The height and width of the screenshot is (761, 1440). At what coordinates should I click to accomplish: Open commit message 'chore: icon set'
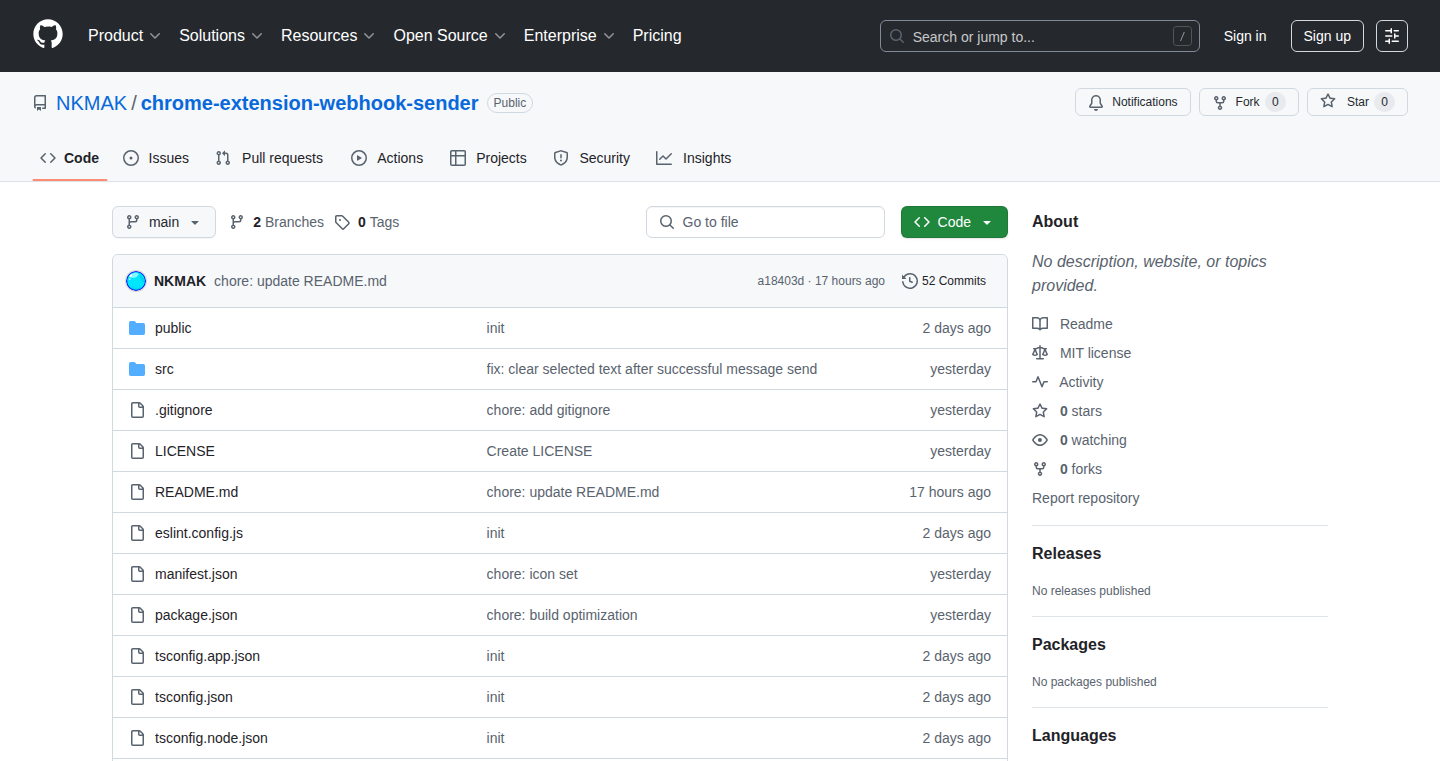pos(532,574)
